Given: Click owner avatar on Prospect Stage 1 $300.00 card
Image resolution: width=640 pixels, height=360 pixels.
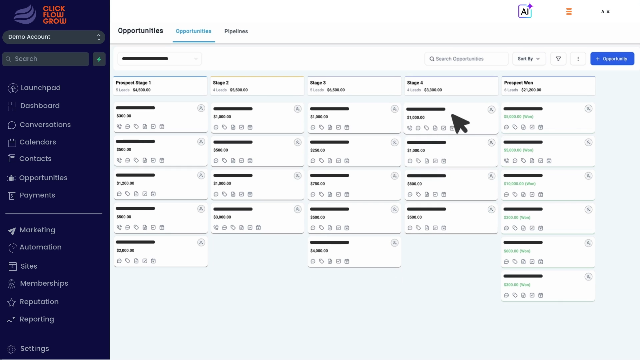Looking at the screenshot, I should [x=201, y=108].
